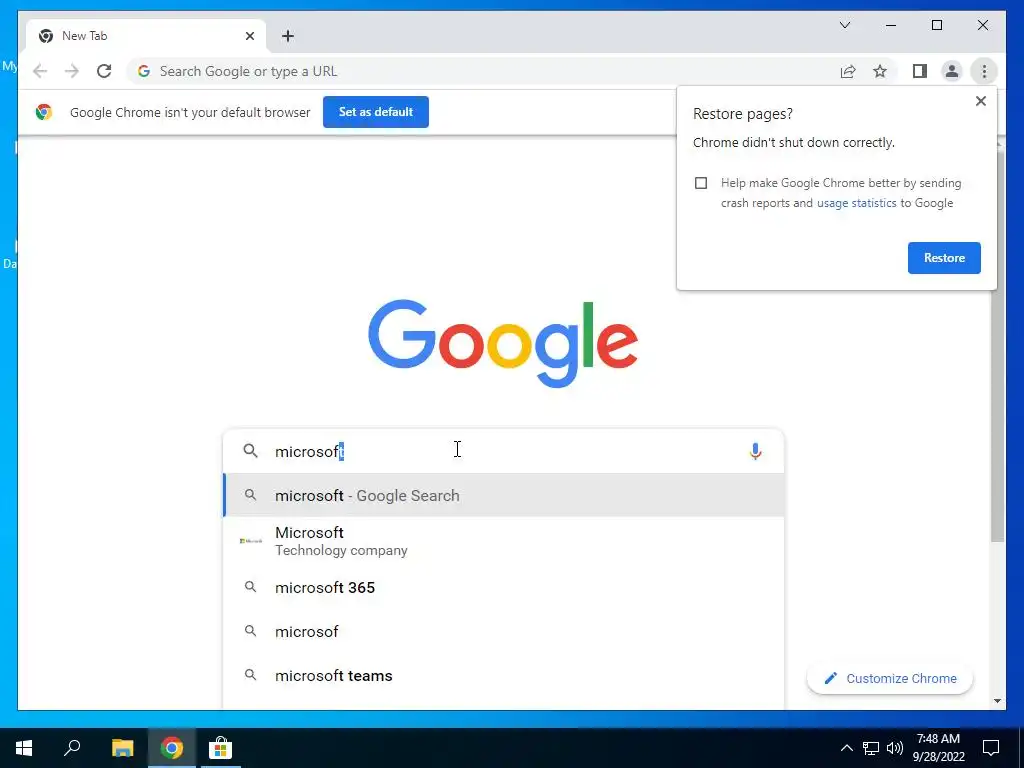1024x768 pixels.
Task: Set Chrome as default browser
Action: click(376, 112)
